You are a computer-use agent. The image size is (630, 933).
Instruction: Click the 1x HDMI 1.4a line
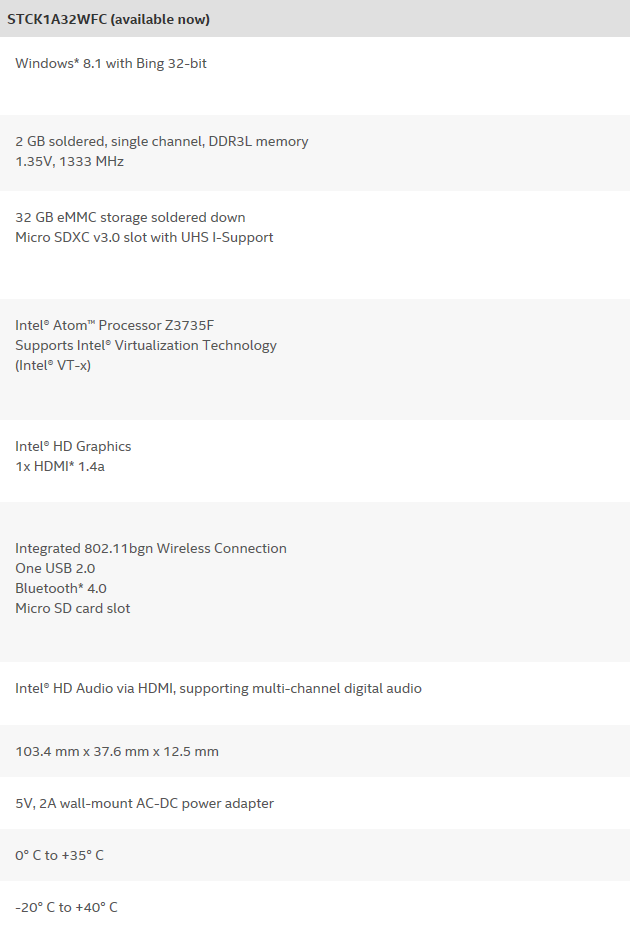59,467
